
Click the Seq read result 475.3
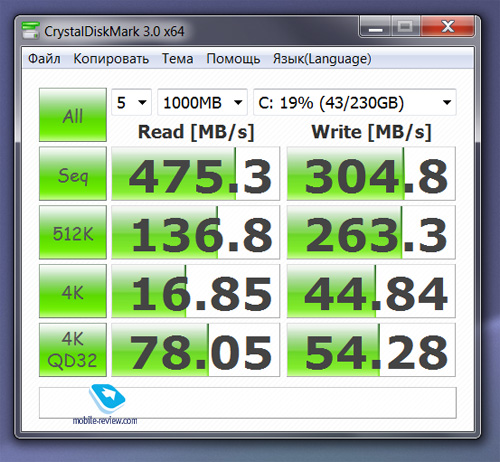195,173
